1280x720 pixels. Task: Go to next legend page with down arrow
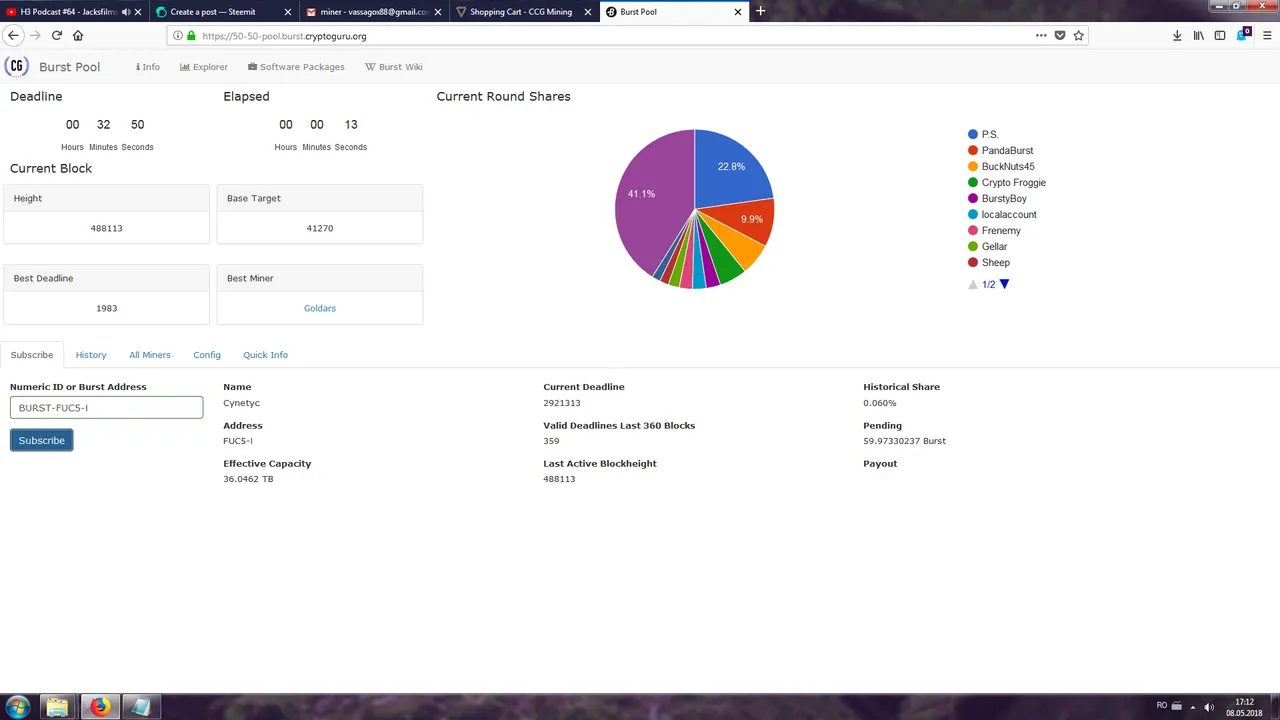[x=1004, y=284]
